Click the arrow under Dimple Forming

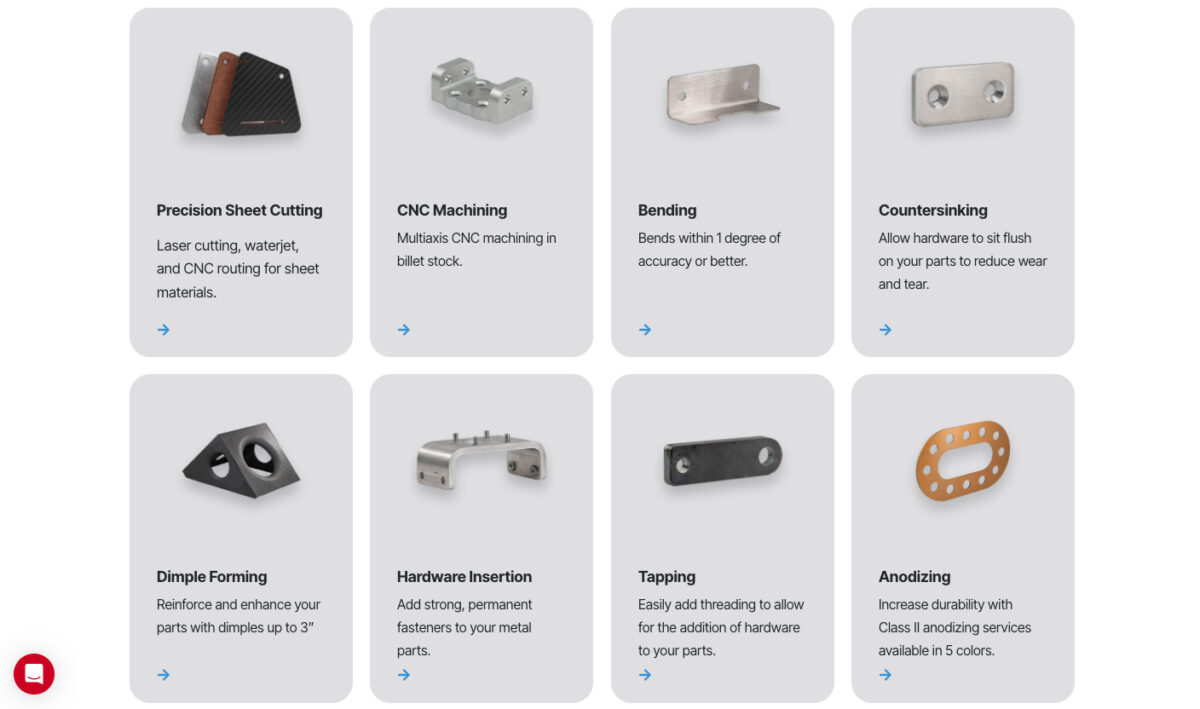[x=163, y=675]
